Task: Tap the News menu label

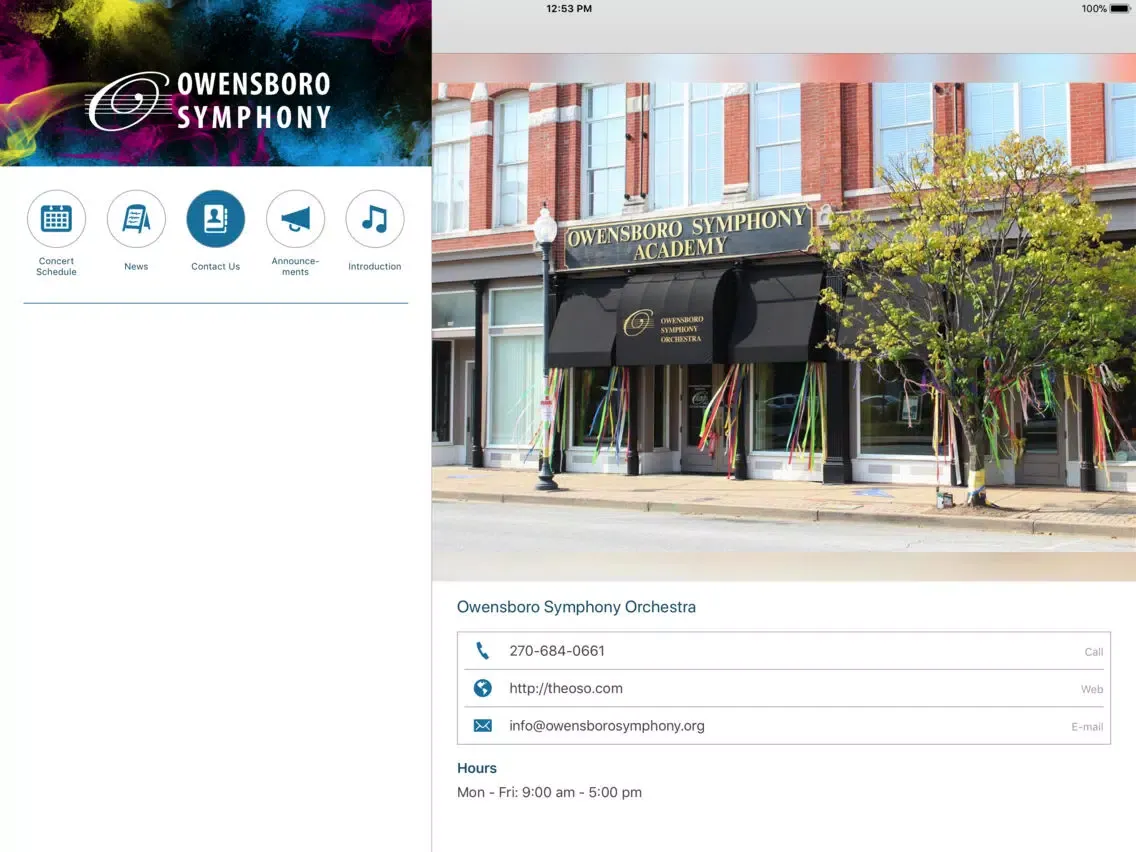Action: [x=136, y=267]
